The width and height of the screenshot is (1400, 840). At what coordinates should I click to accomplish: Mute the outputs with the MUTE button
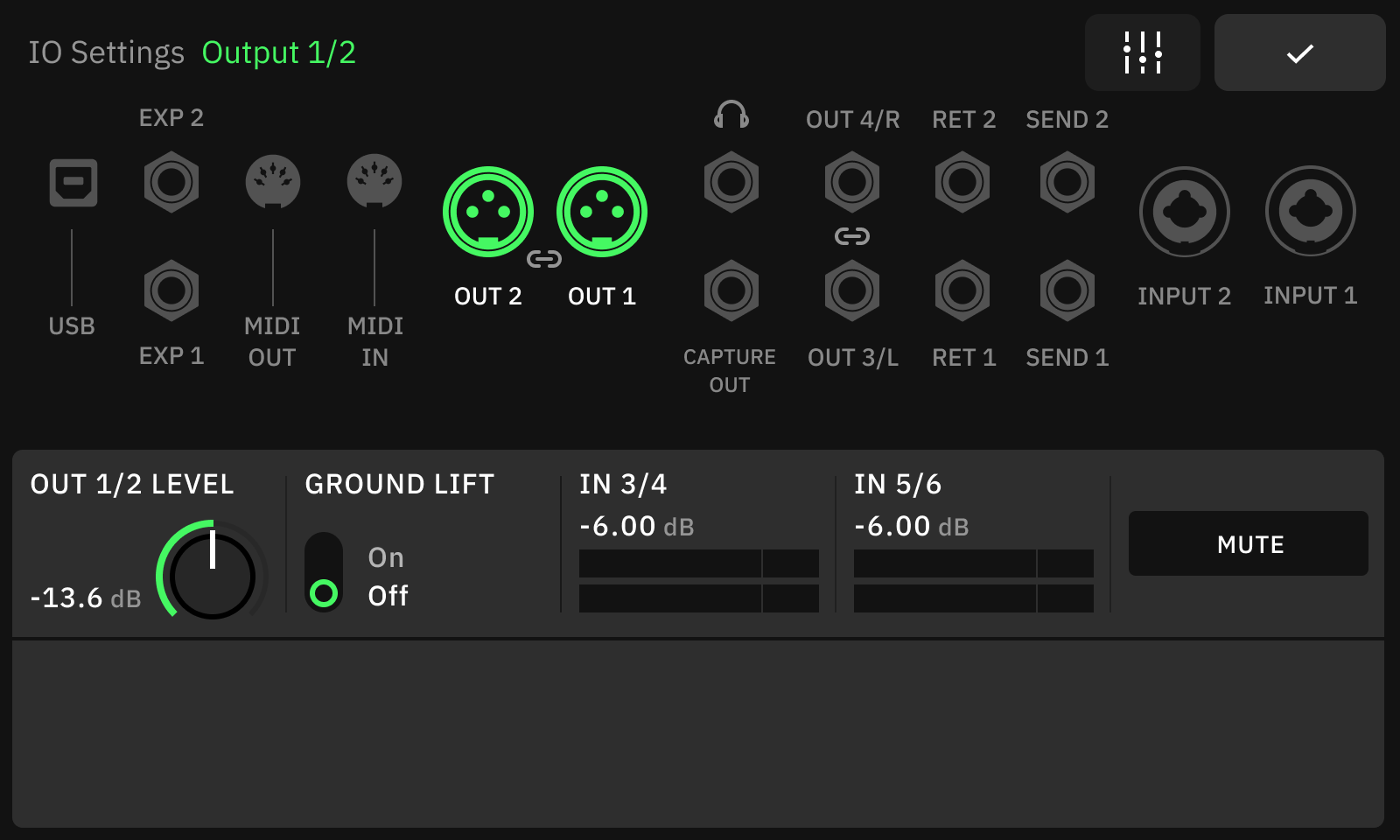click(1249, 543)
